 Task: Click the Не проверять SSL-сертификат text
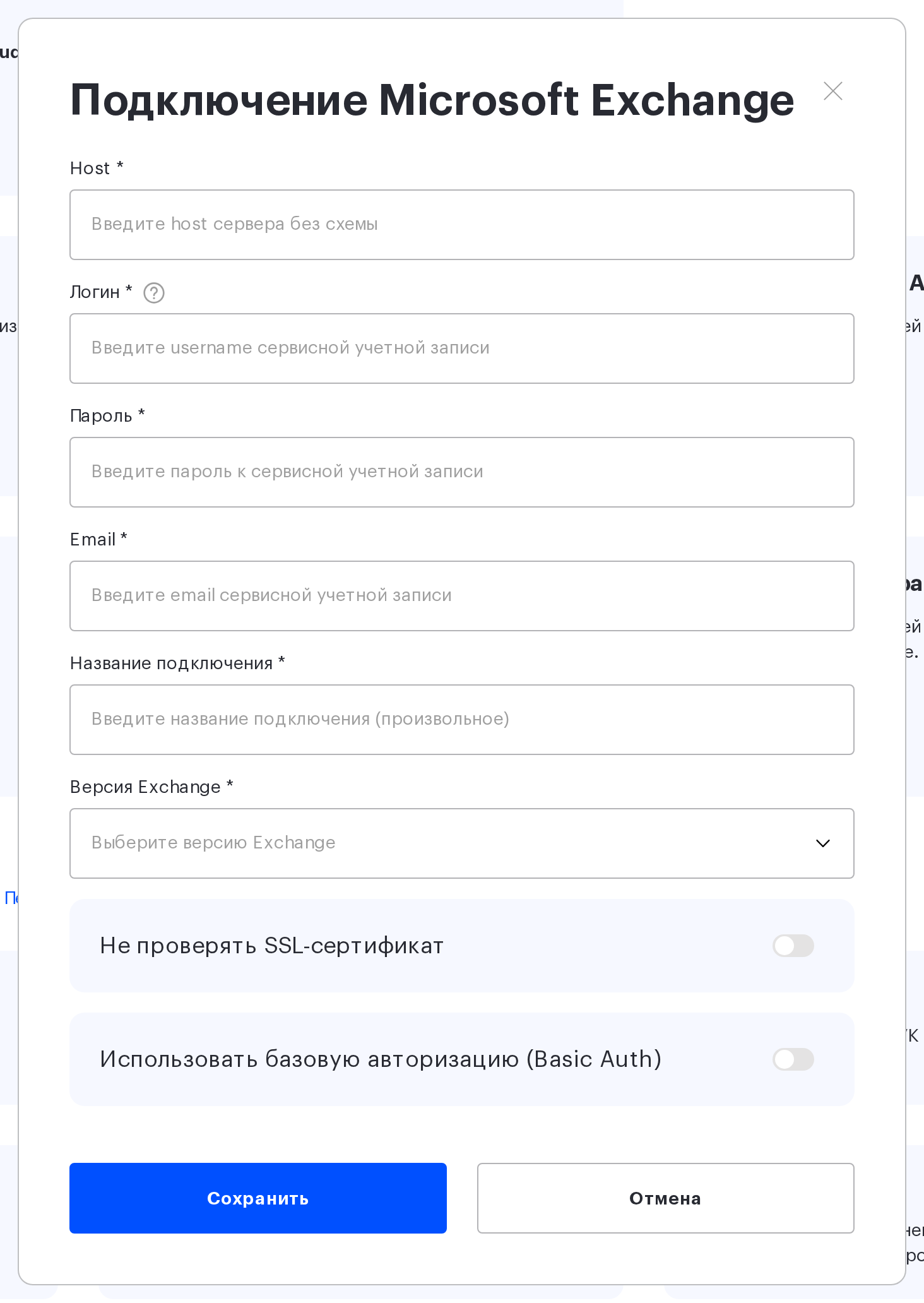pos(272,946)
